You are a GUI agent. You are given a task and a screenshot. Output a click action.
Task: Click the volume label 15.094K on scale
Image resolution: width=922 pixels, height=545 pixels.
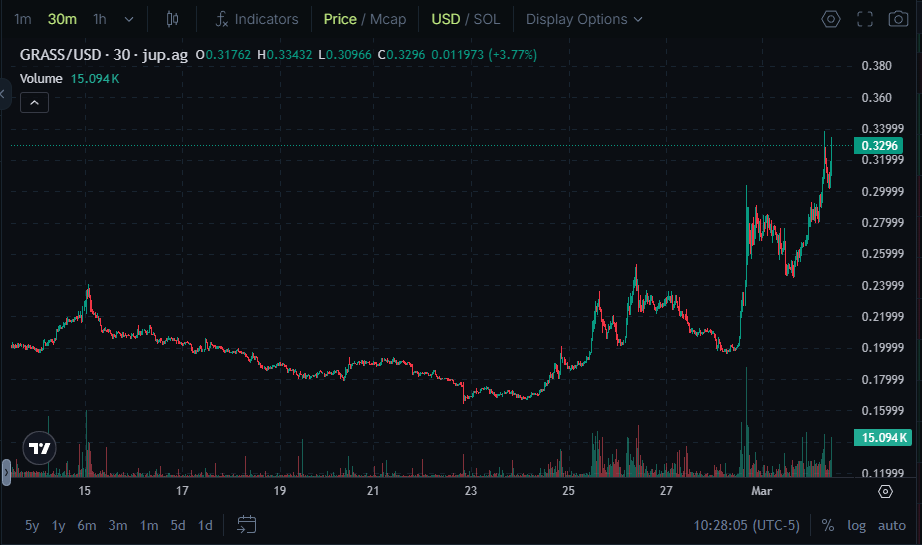tap(883, 438)
